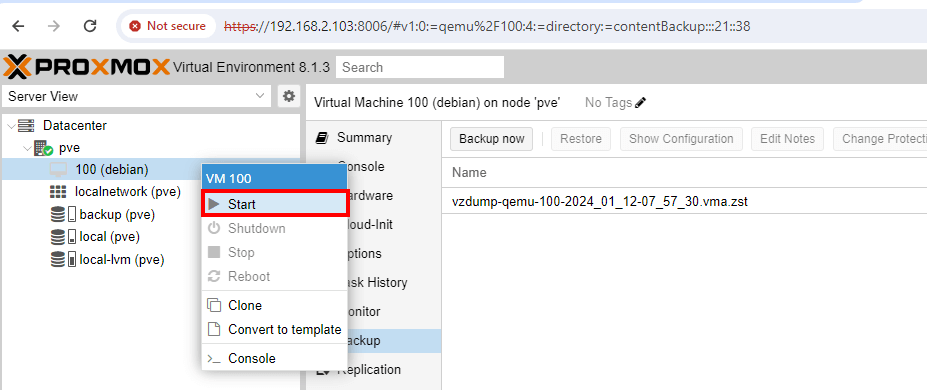Screen dimensions: 927x390
Task: Click the Start play triangle icon
Action: 214,204
